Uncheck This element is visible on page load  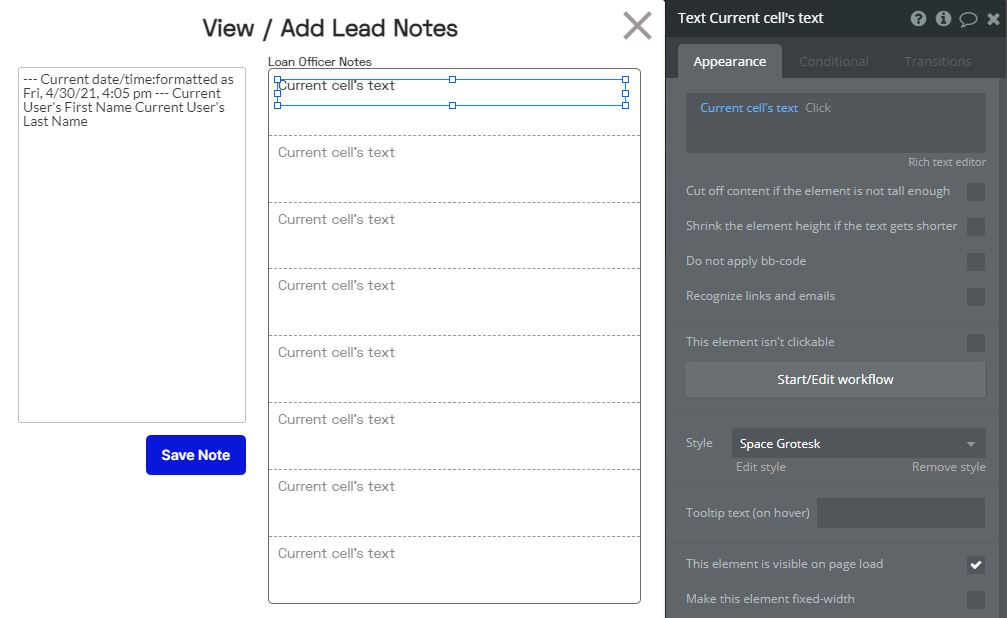pos(976,565)
